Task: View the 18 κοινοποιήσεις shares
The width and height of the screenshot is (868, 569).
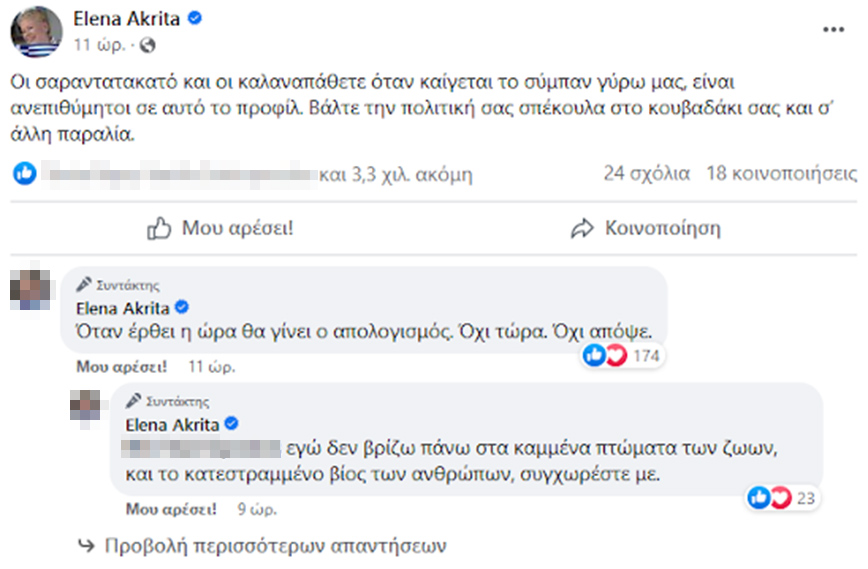Action: tap(781, 174)
